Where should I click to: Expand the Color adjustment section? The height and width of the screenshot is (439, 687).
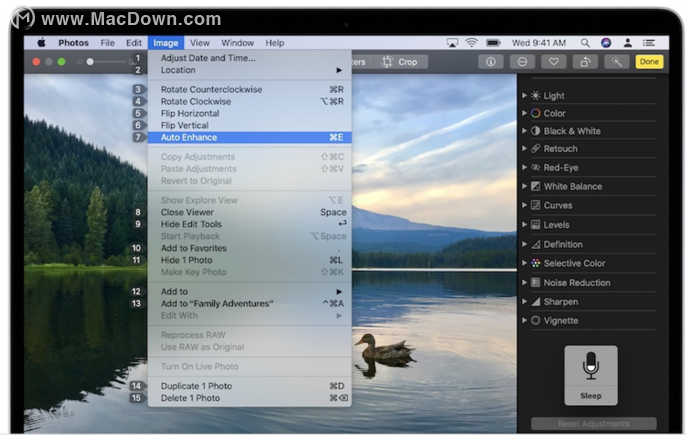pyautogui.click(x=524, y=113)
